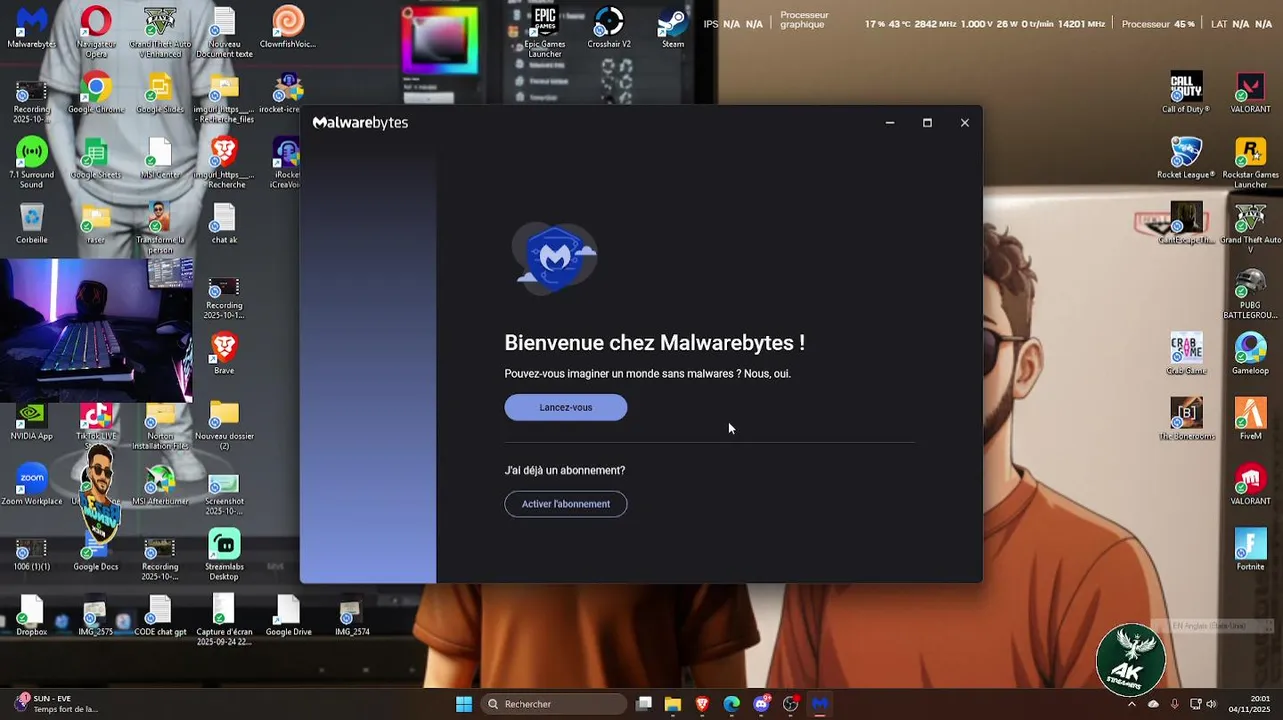Select Zoom Workplace desktop icon
1283x720 pixels.
(32, 485)
